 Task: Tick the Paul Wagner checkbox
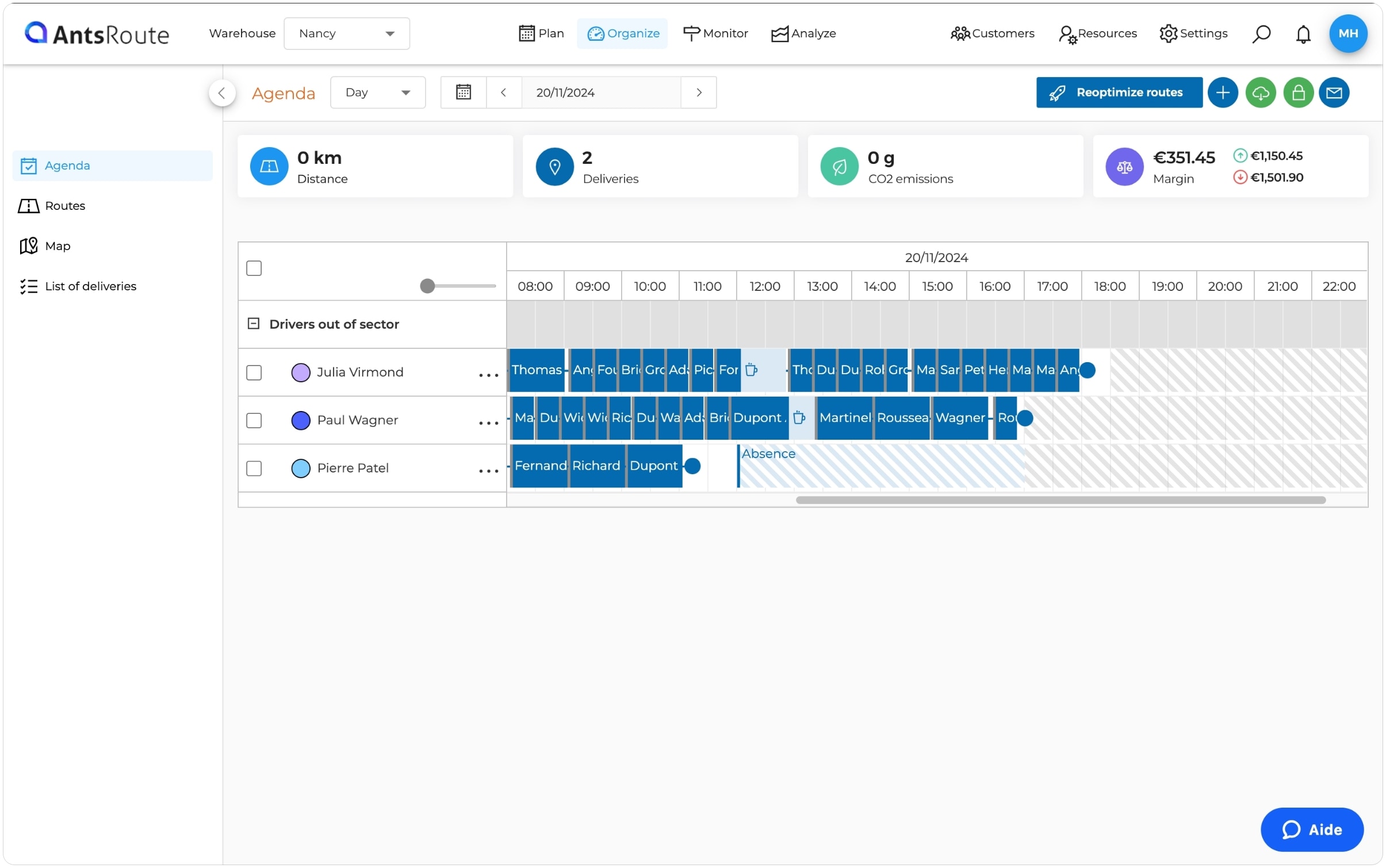[254, 420]
